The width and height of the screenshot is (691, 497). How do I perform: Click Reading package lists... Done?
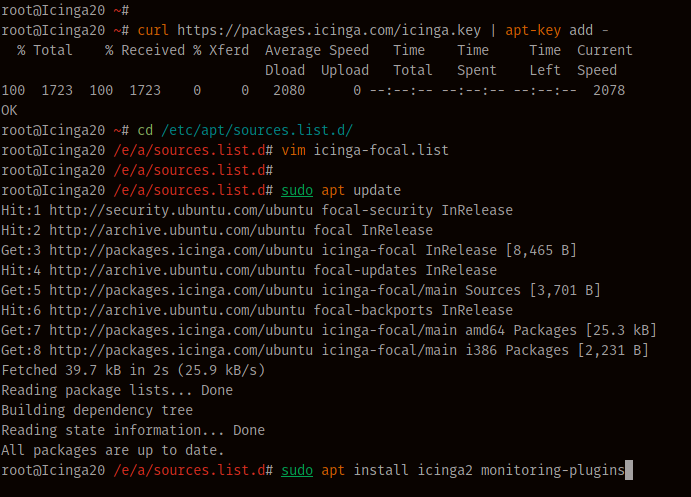point(117,390)
